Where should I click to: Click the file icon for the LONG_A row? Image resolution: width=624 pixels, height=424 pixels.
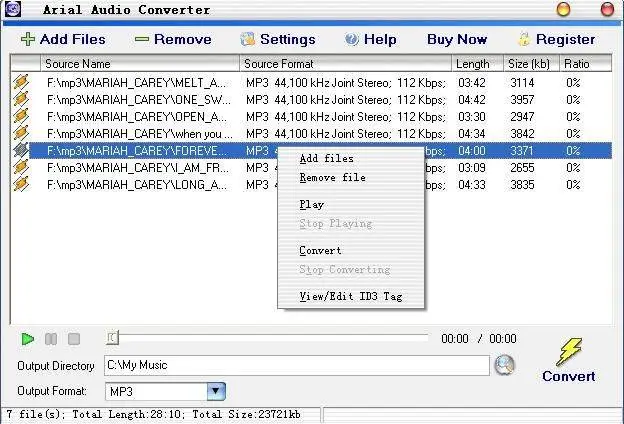[21, 185]
